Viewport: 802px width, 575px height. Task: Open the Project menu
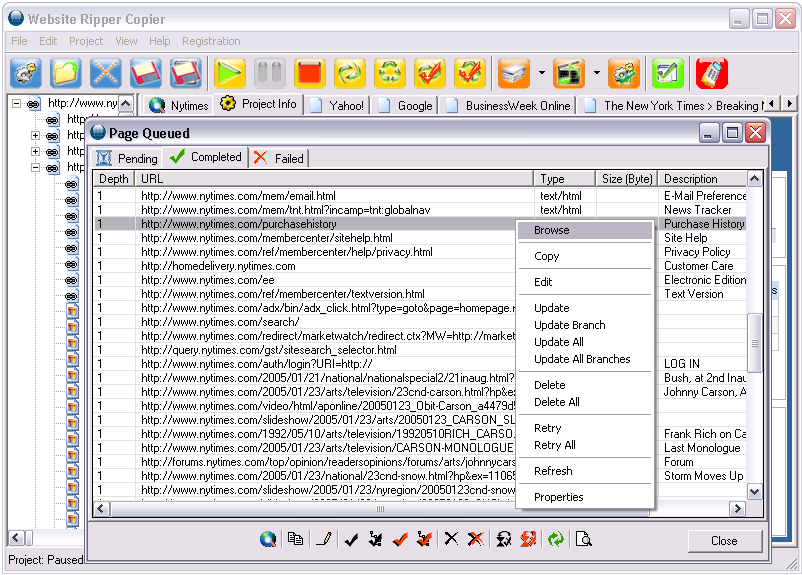86,41
